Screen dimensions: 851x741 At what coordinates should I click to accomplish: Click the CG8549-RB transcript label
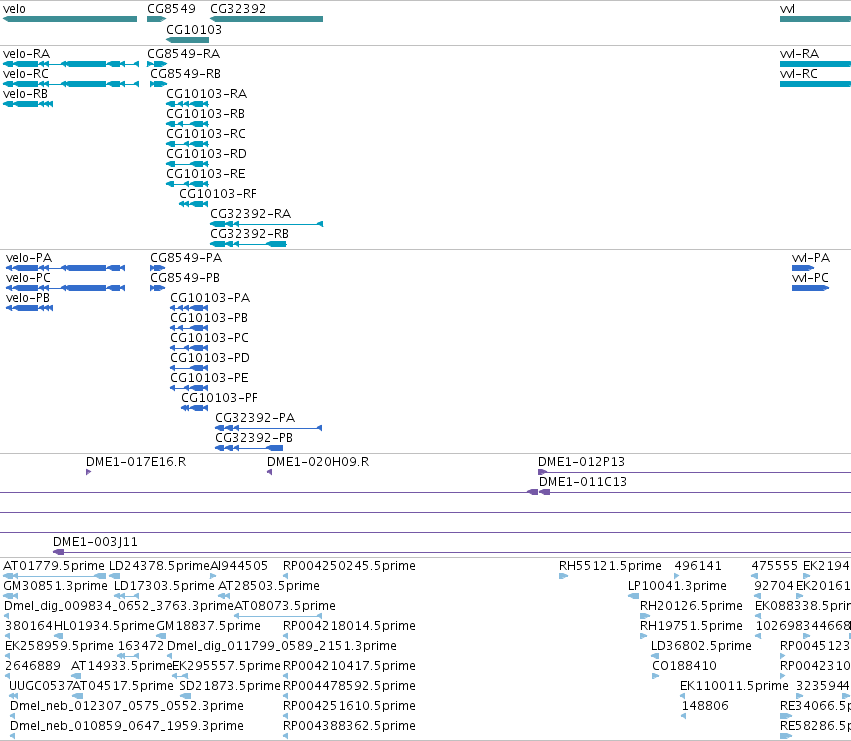185,74
